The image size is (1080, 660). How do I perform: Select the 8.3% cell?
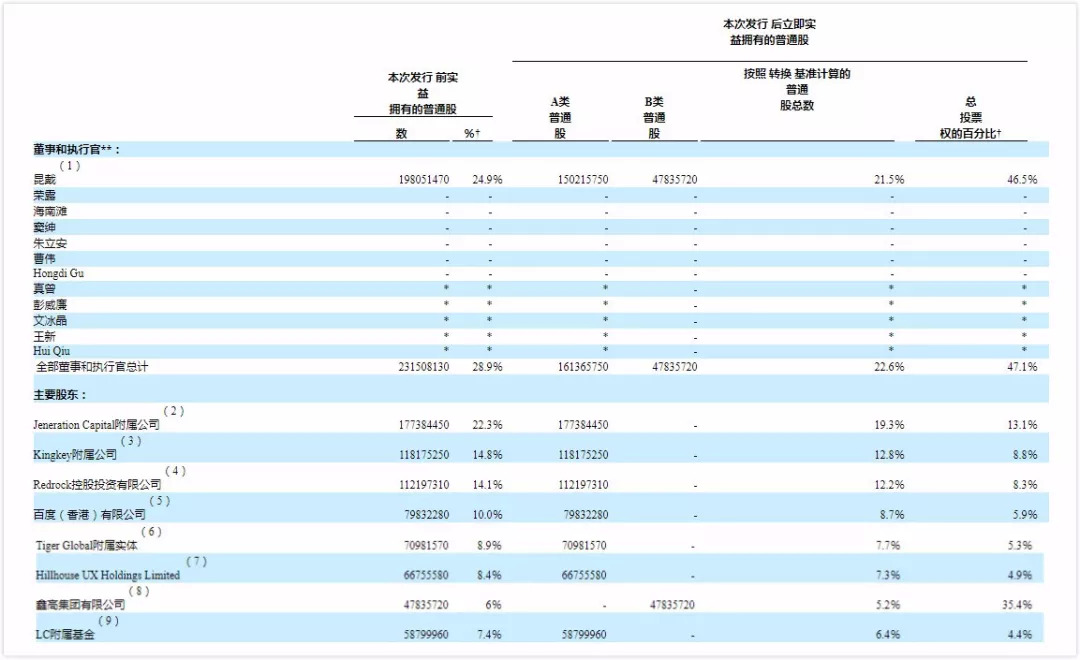1024,485
